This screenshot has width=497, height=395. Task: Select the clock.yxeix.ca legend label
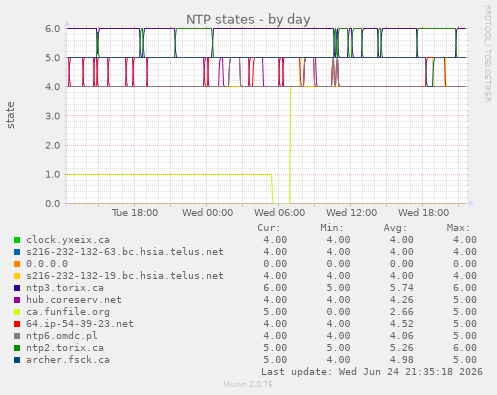(68, 240)
